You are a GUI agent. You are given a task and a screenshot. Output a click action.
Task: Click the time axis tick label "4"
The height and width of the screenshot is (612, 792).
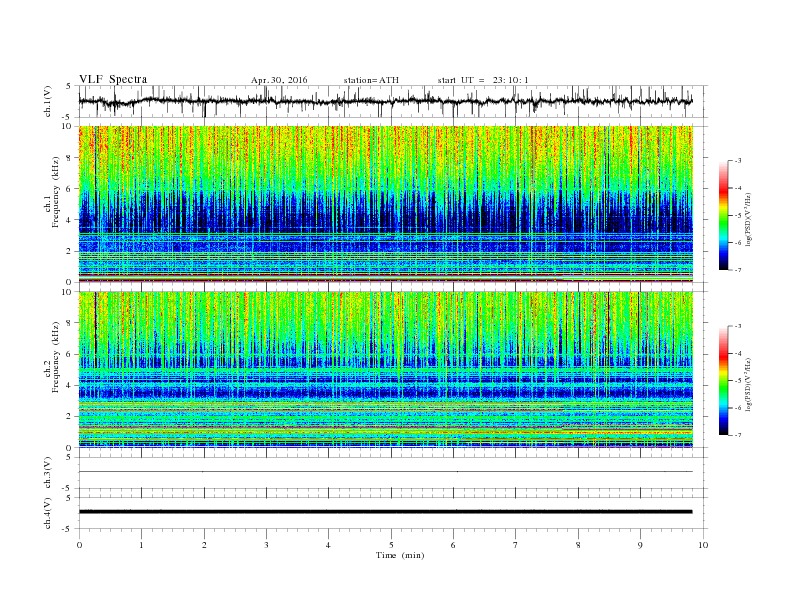coord(329,545)
